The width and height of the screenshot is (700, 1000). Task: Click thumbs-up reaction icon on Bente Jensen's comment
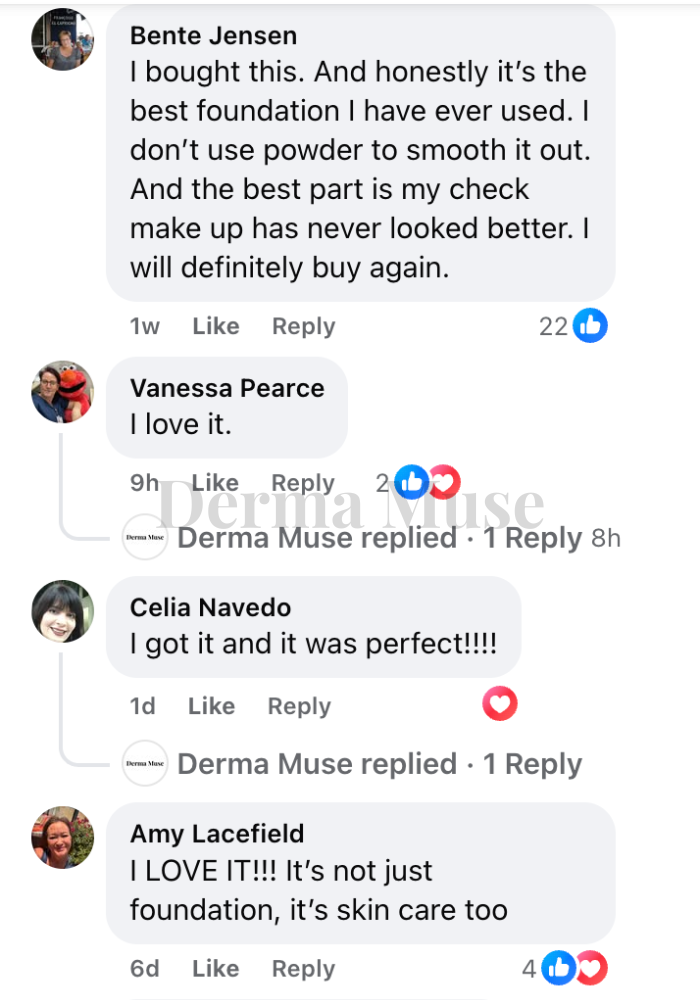(x=590, y=325)
